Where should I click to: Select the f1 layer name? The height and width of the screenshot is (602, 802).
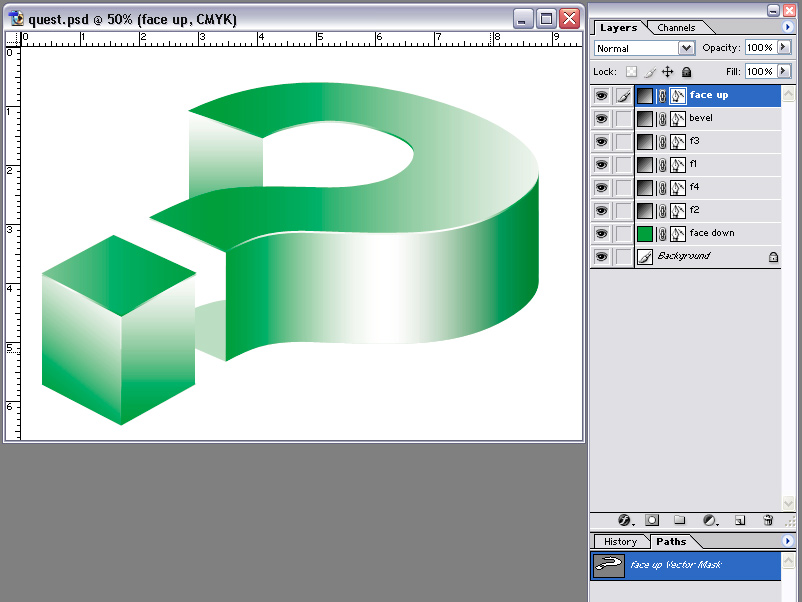693,164
